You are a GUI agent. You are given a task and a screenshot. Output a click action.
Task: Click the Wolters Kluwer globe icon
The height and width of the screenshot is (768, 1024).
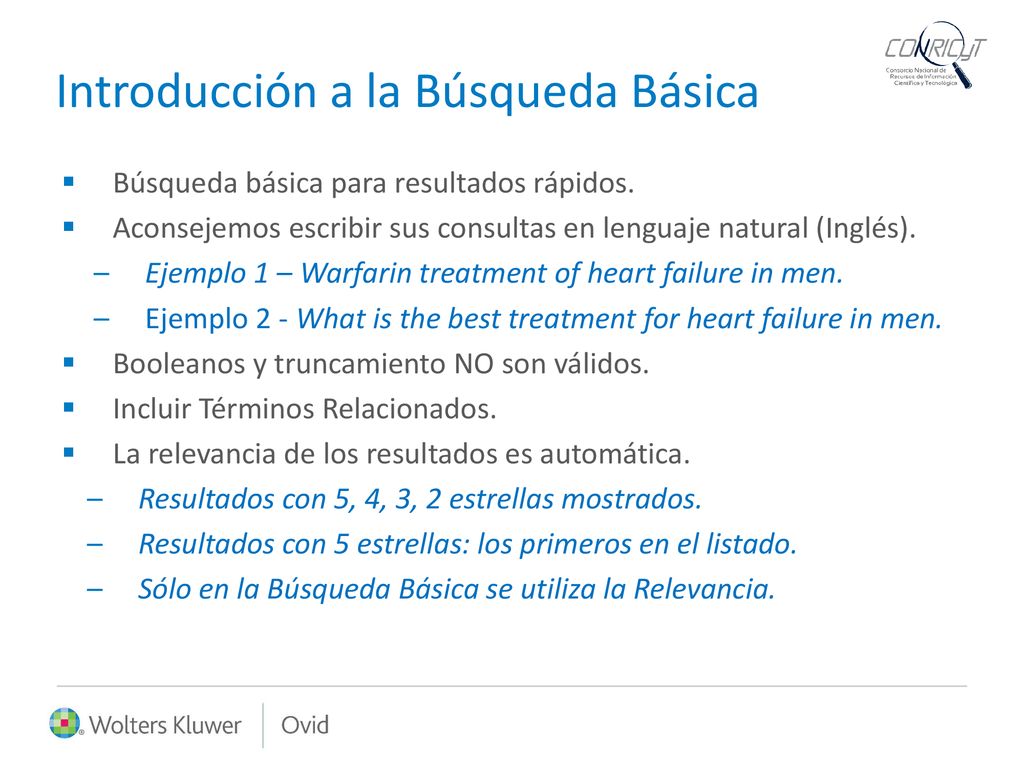pyautogui.click(x=65, y=724)
